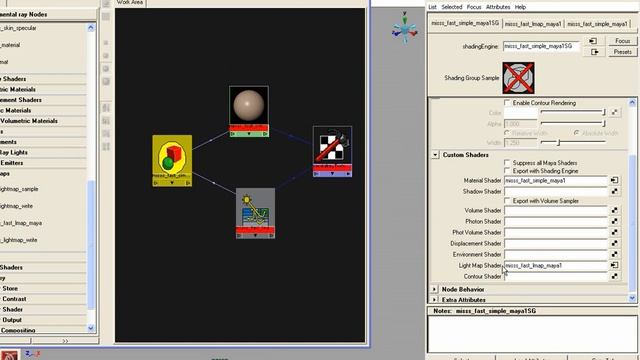Click the Alpha slider

click(573, 123)
